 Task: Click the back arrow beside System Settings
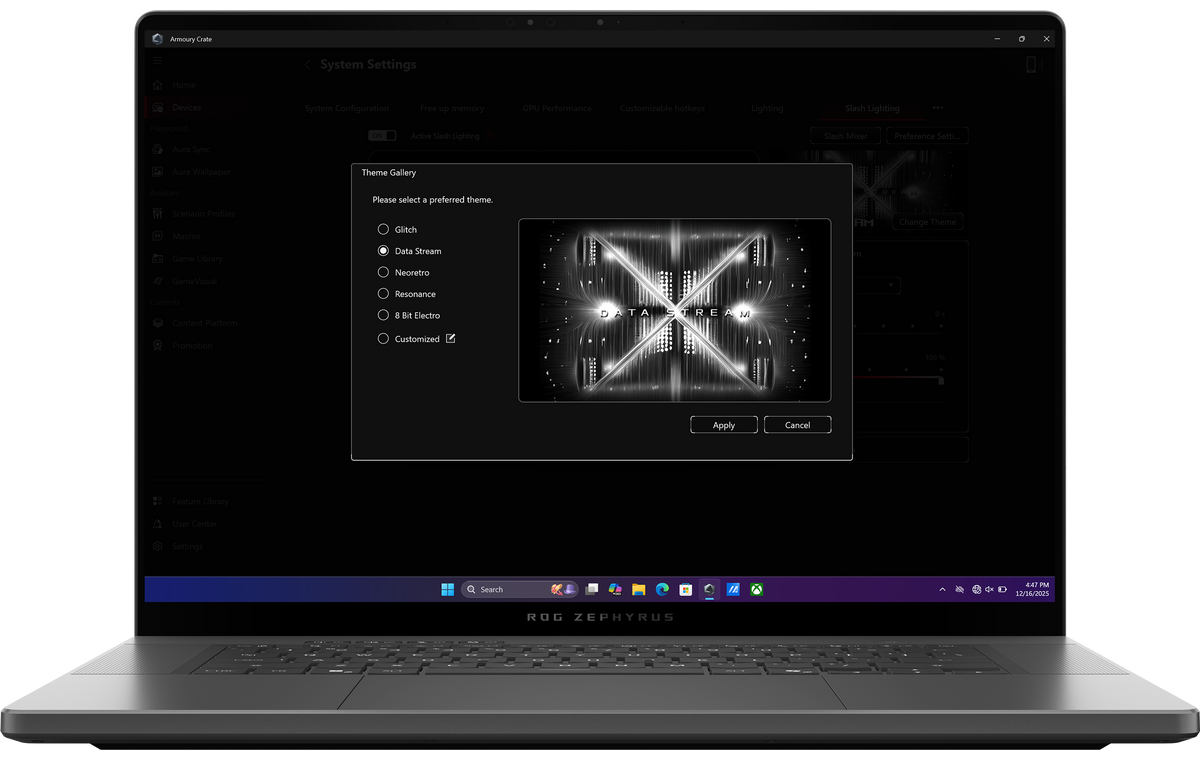[307, 65]
